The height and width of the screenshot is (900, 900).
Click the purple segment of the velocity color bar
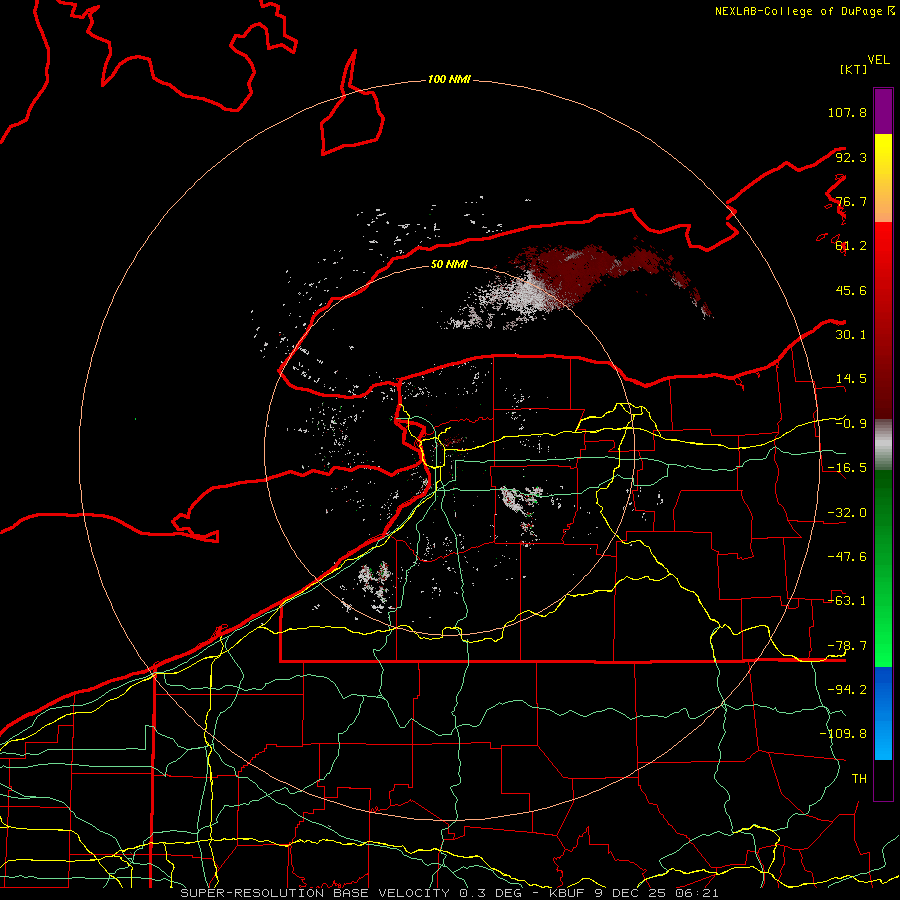click(883, 111)
